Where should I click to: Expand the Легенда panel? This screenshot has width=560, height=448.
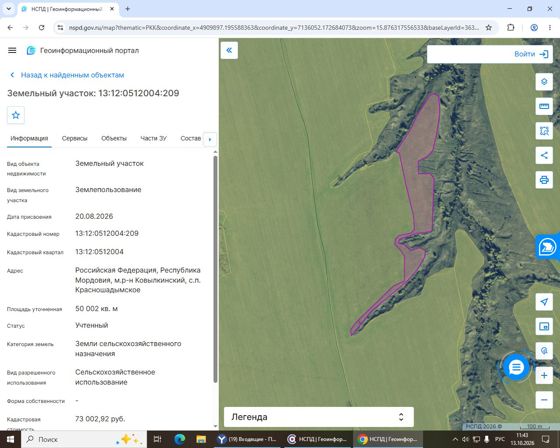click(319, 417)
